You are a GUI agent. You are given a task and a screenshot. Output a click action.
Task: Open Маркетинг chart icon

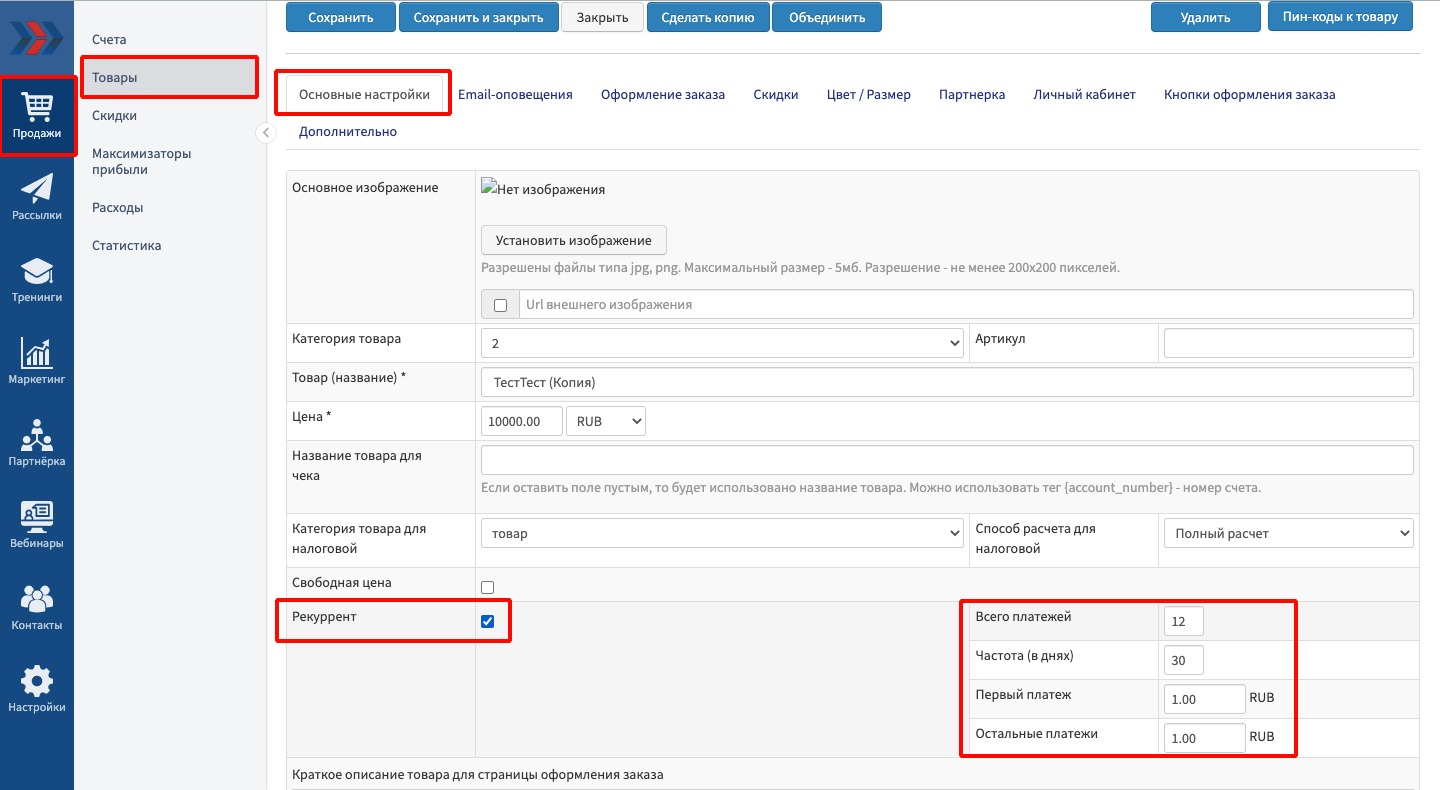coord(37,361)
